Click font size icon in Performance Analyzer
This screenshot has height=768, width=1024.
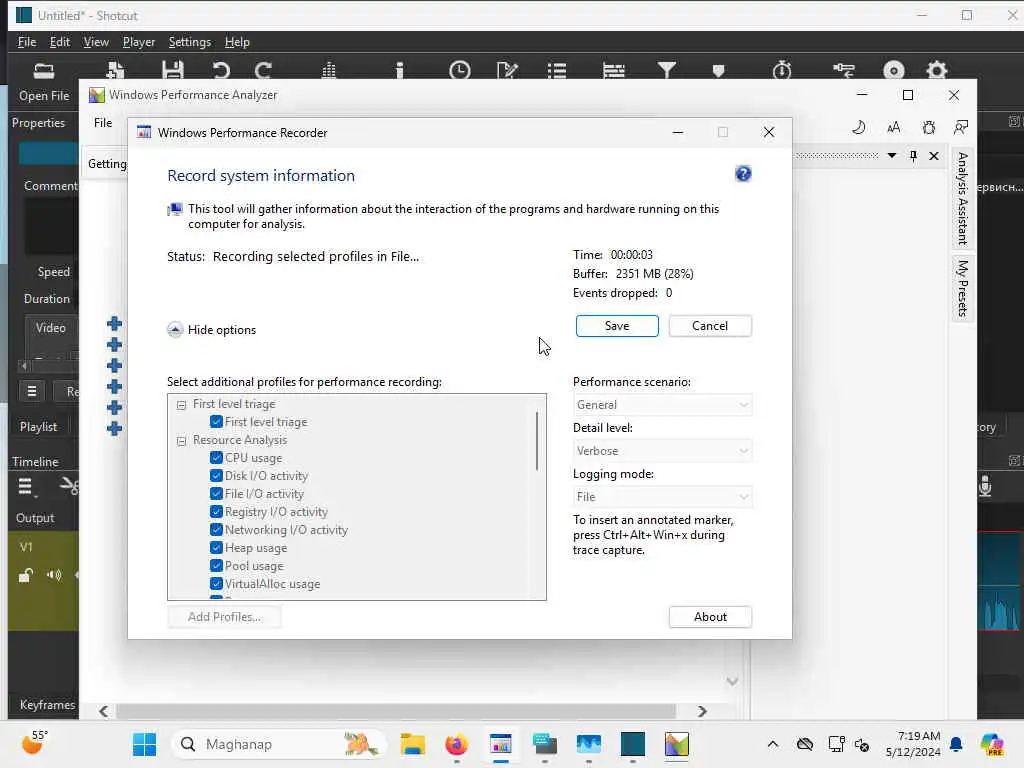[893, 127]
